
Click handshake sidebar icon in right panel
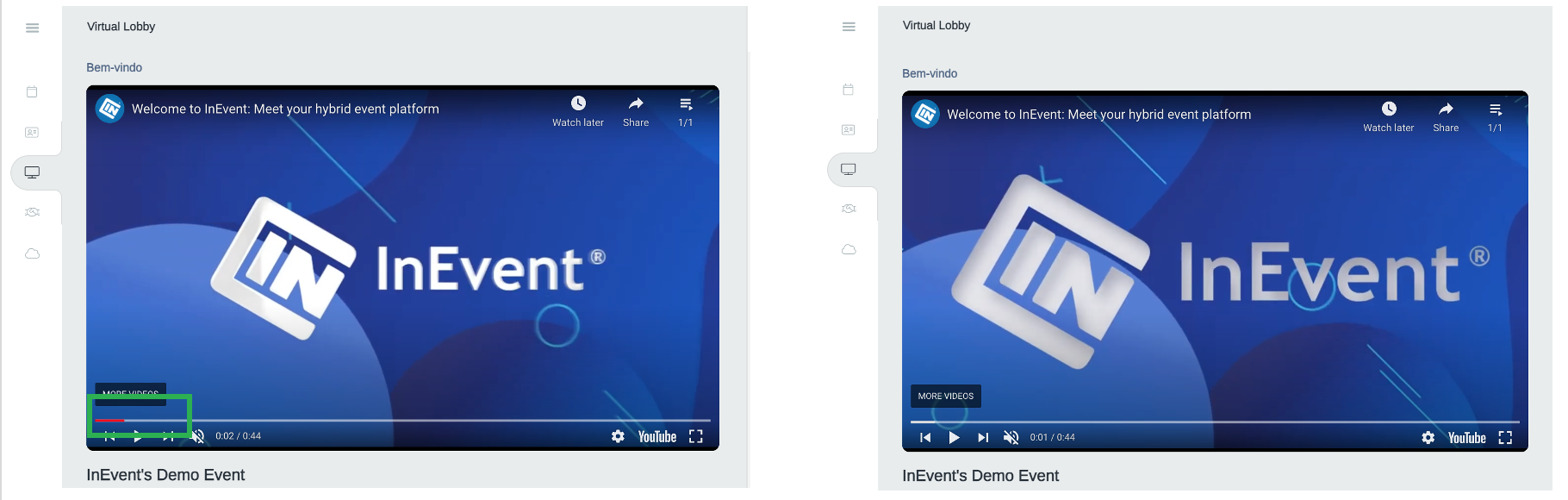click(849, 209)
